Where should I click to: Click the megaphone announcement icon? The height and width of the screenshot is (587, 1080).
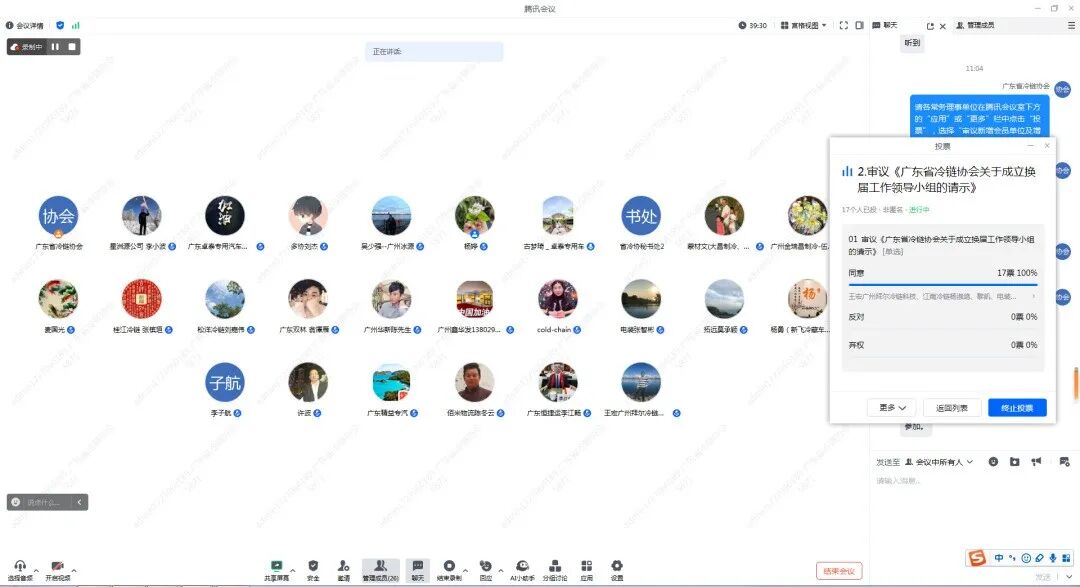click(1036, 462)
